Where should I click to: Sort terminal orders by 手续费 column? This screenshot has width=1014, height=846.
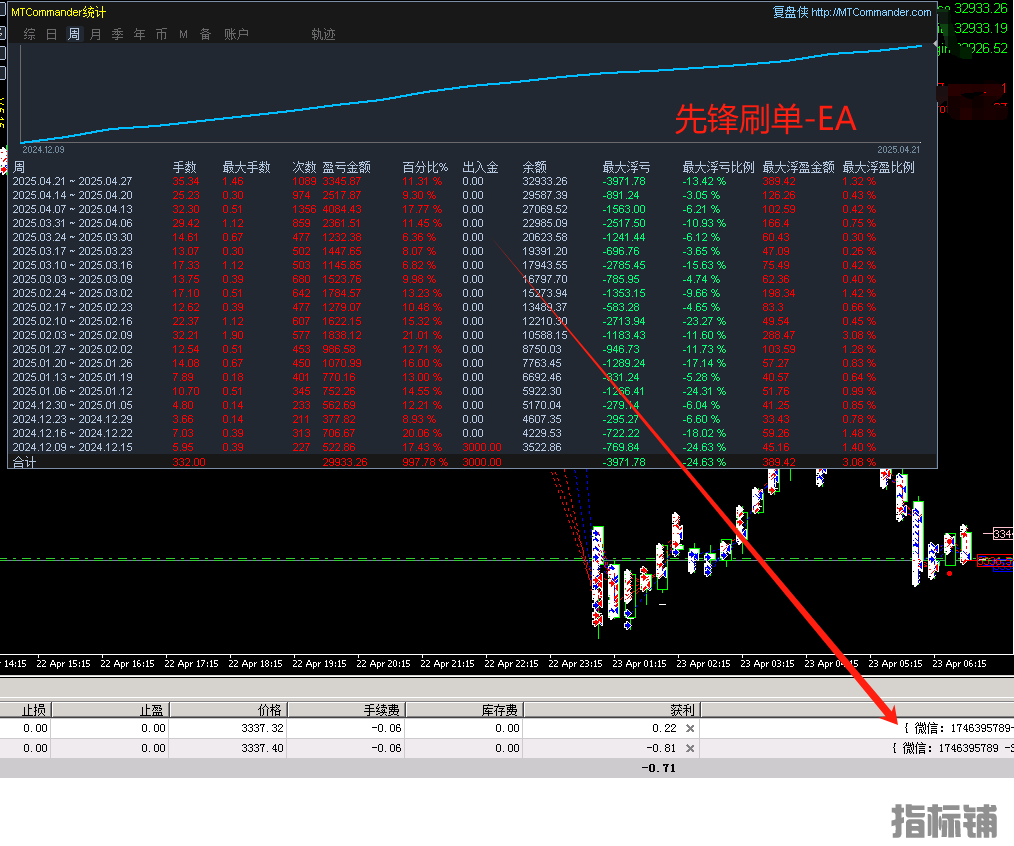coord(347,710)
